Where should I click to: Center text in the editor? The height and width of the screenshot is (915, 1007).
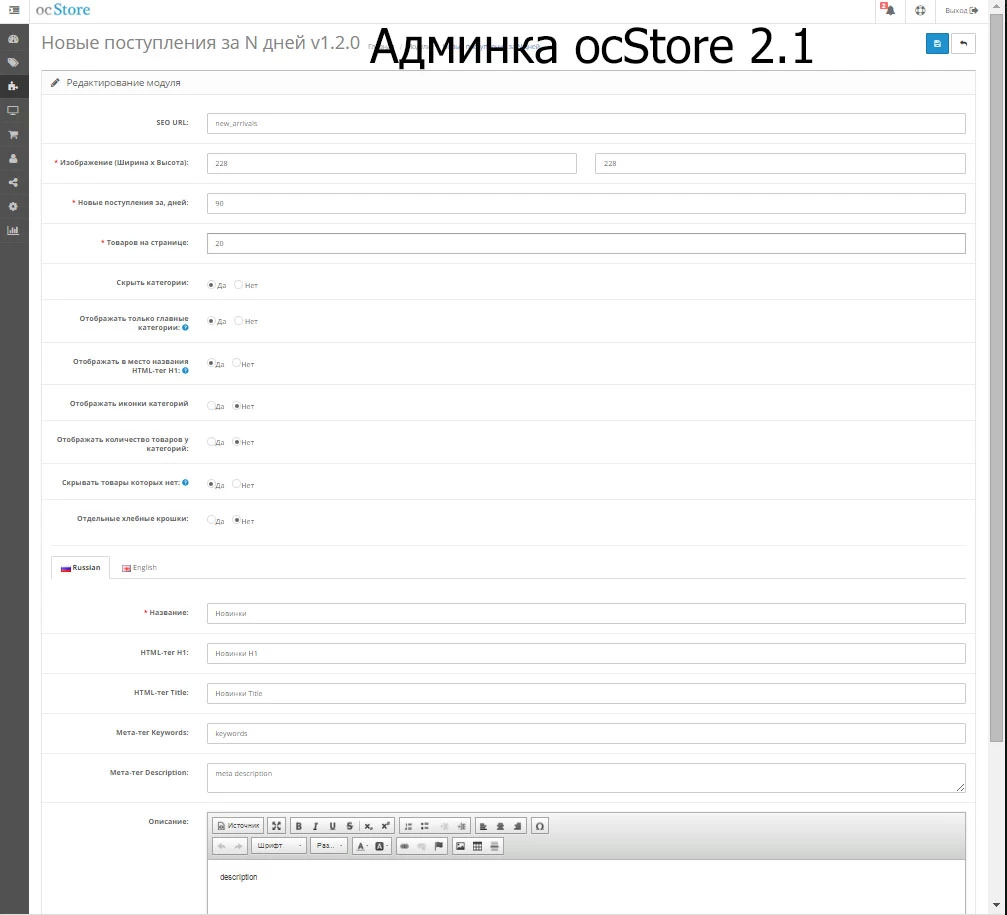pos(500,826)
